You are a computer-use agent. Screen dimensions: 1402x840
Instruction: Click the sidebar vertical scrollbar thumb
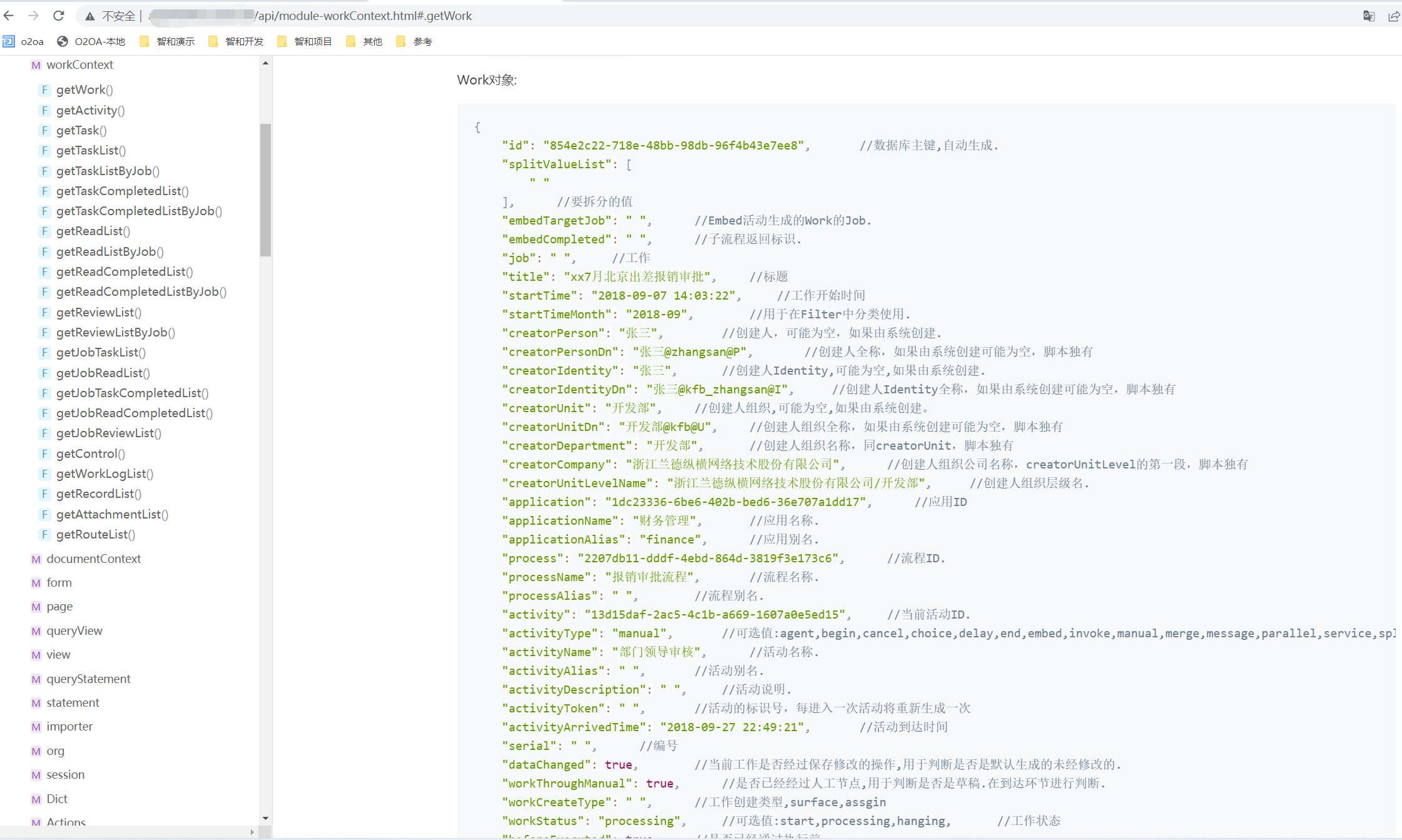(265, 190)
